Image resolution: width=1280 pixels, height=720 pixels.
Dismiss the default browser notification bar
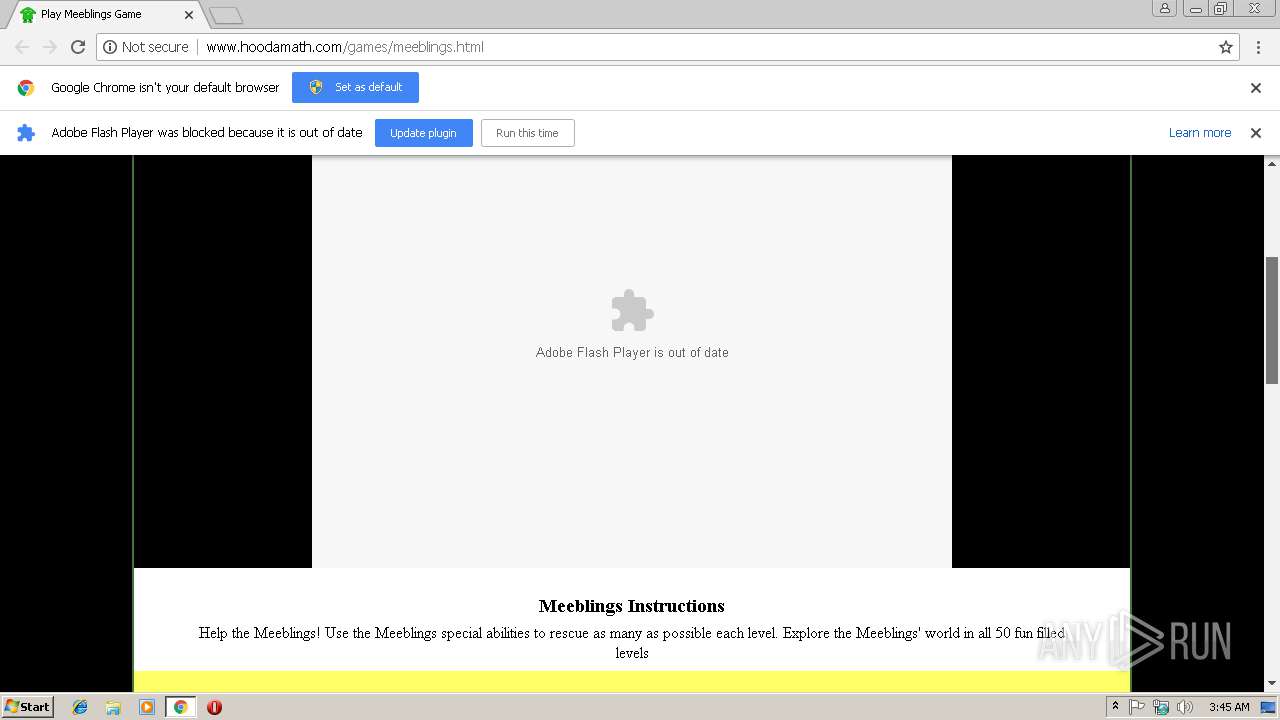point(1256,88)
